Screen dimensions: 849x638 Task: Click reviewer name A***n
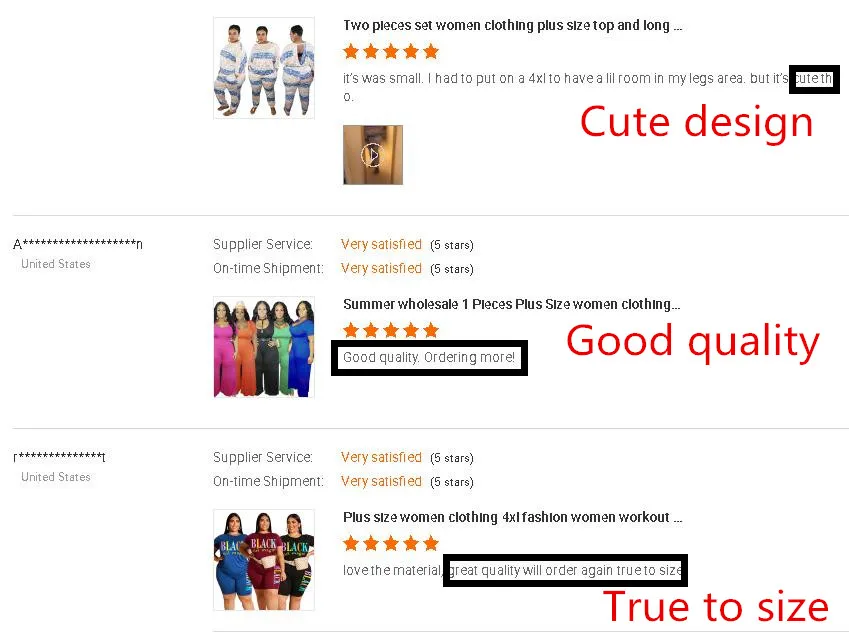(78, 244)
